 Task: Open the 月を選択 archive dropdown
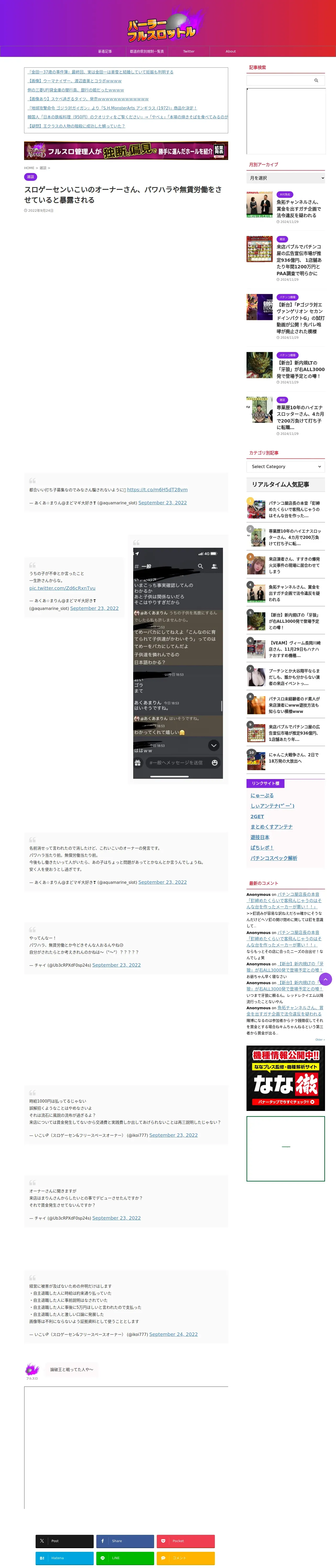point(285,178)
